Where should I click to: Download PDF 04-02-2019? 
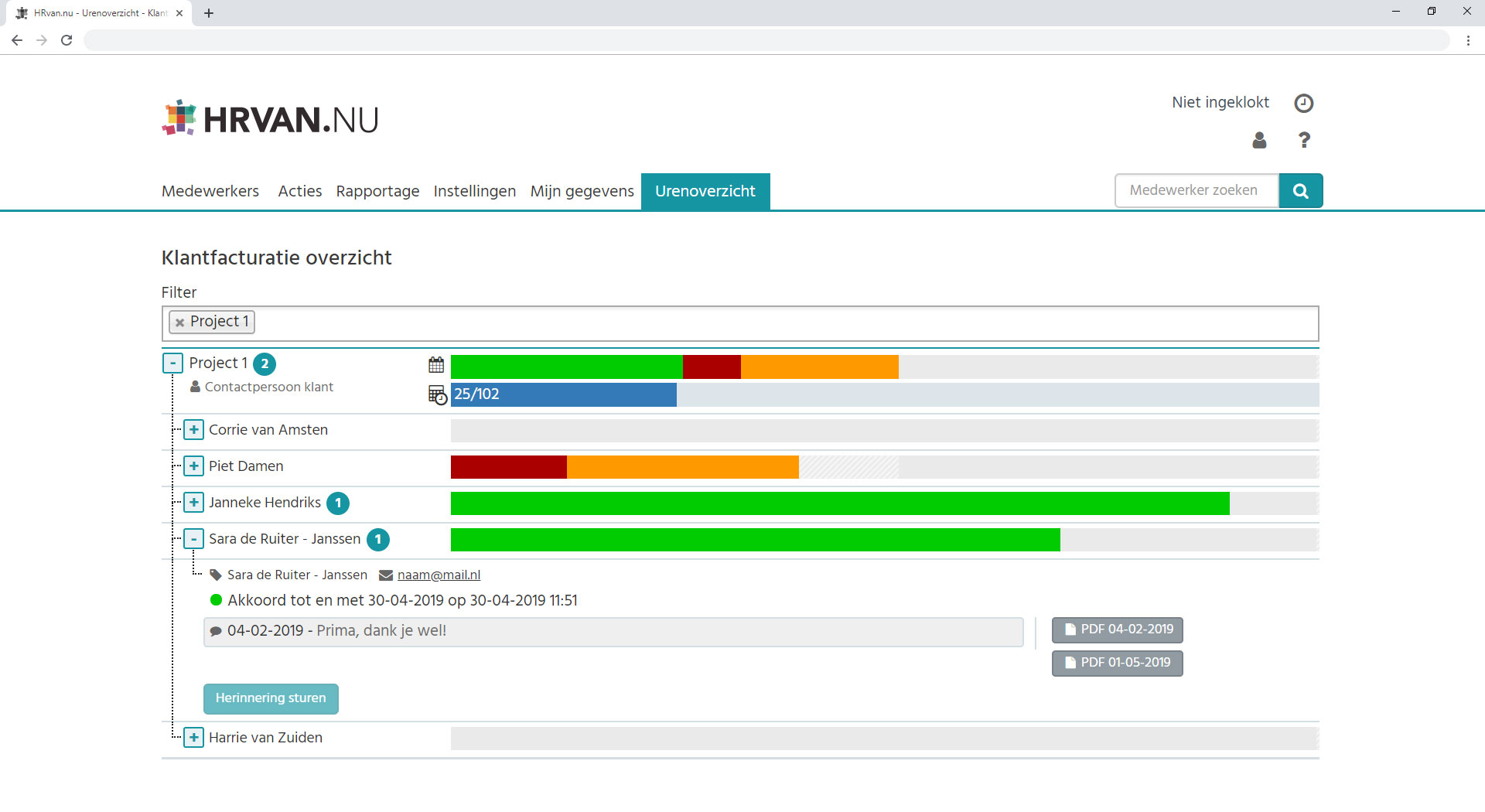pyautogui.click(x=1118, y=629)
